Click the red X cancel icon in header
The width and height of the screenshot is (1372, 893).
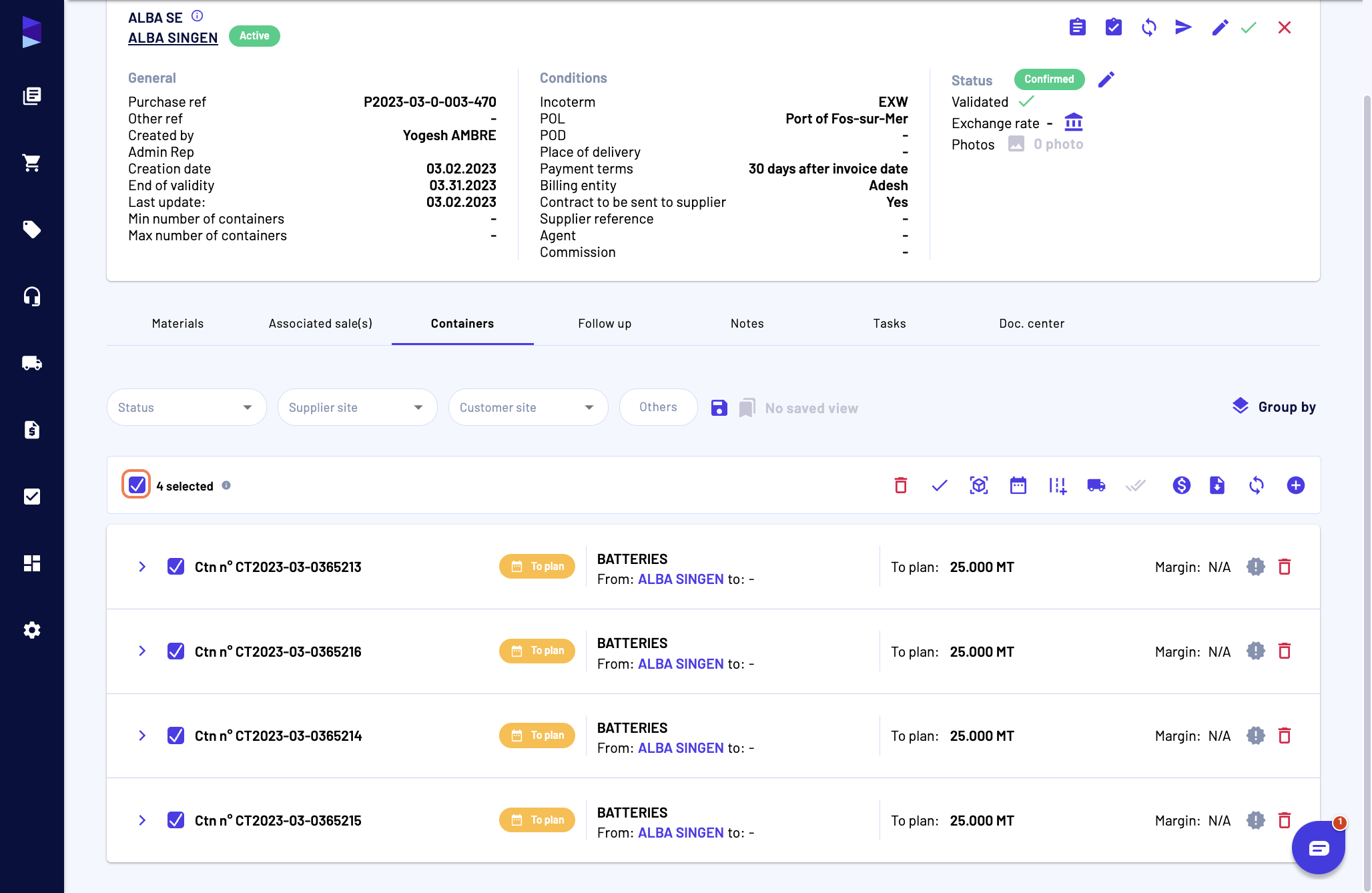point(1284,27)
